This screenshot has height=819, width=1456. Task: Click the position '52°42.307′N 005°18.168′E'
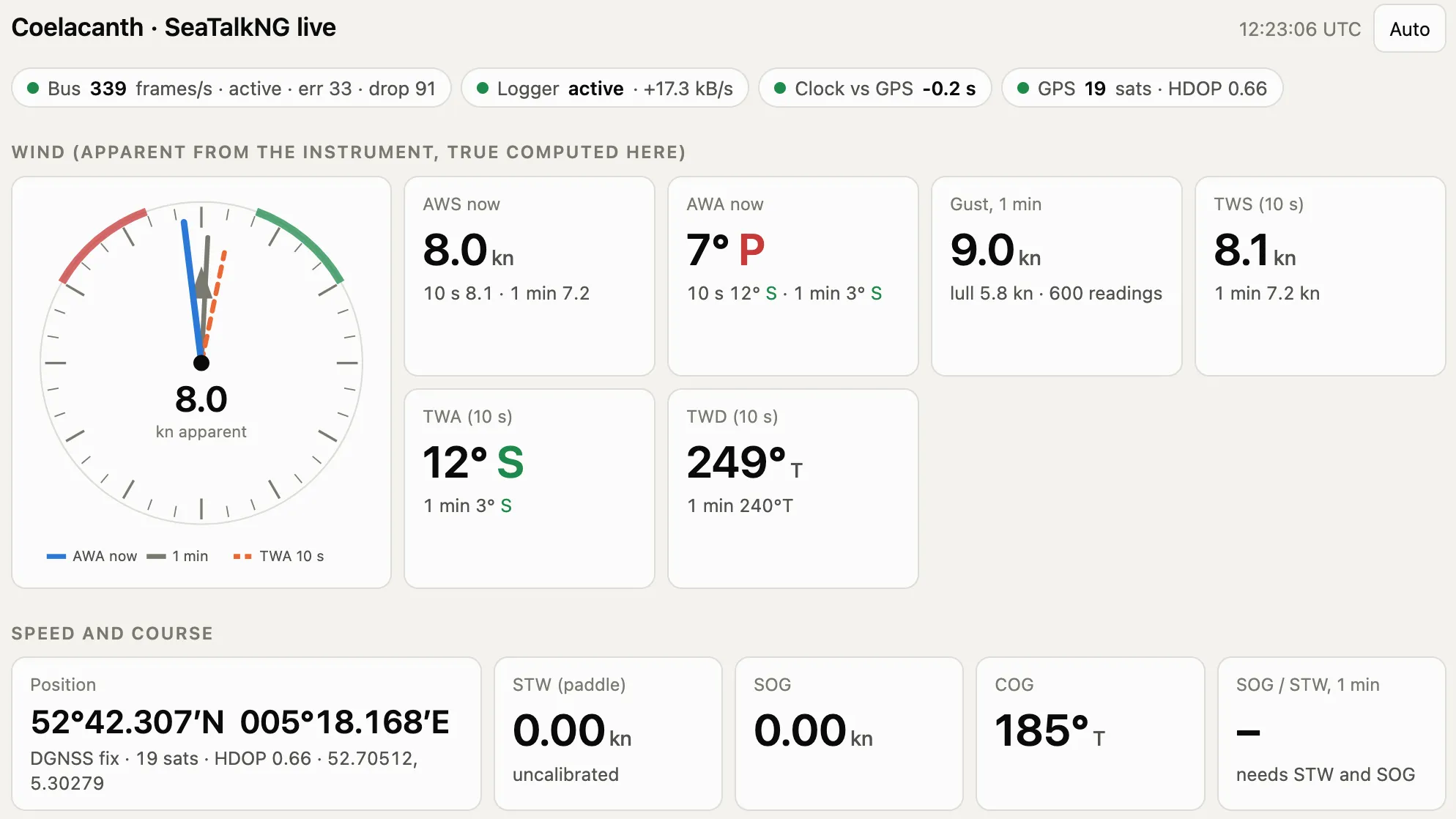[240, 722]
